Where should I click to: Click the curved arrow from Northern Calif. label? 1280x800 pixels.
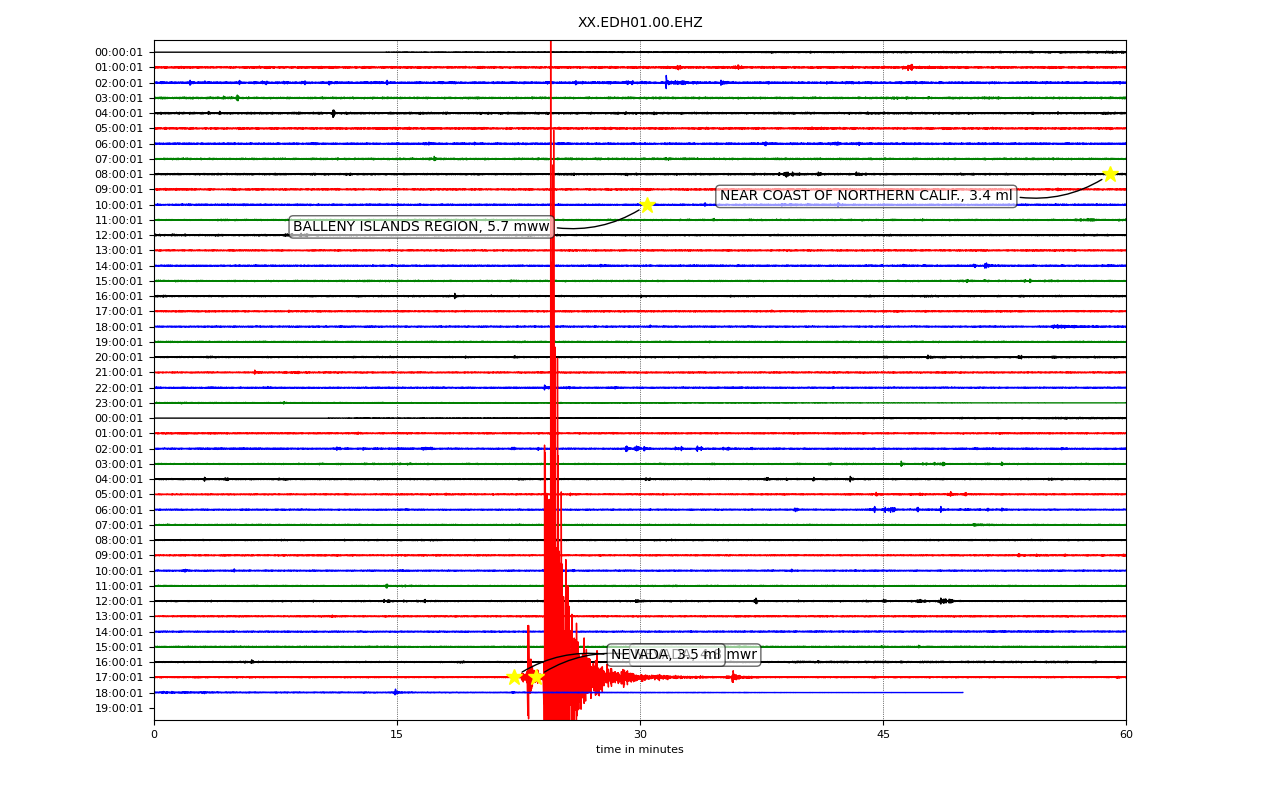point(1062,191)
